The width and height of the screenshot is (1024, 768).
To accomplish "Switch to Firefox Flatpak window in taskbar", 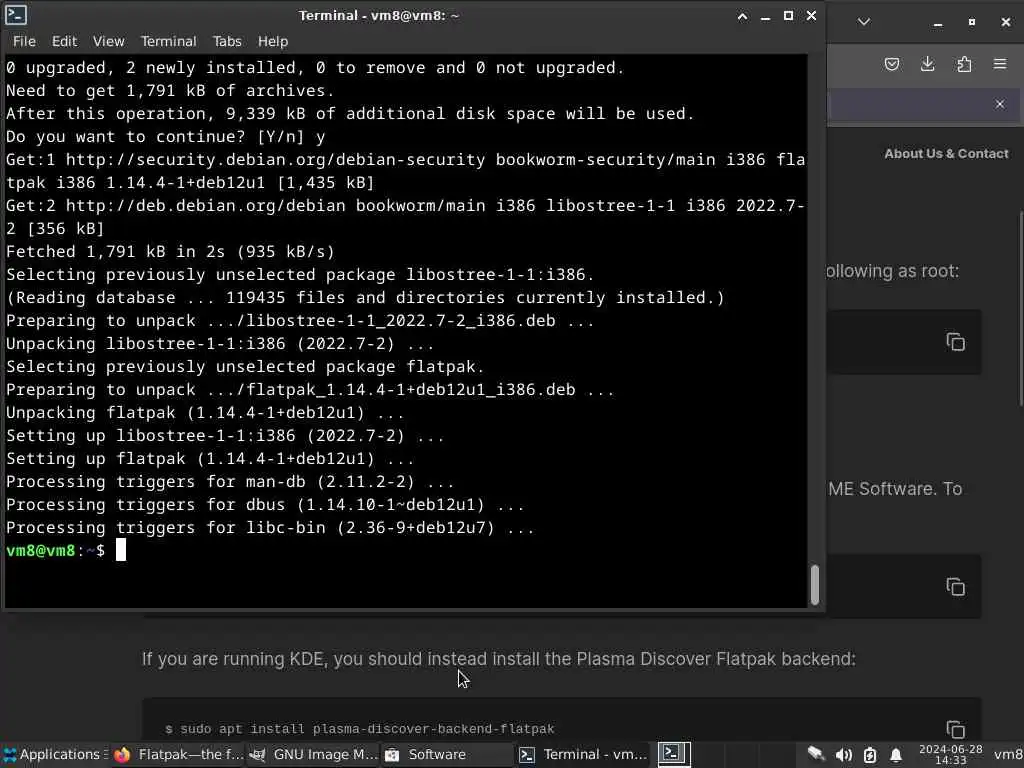I will [x=178, y=754].
